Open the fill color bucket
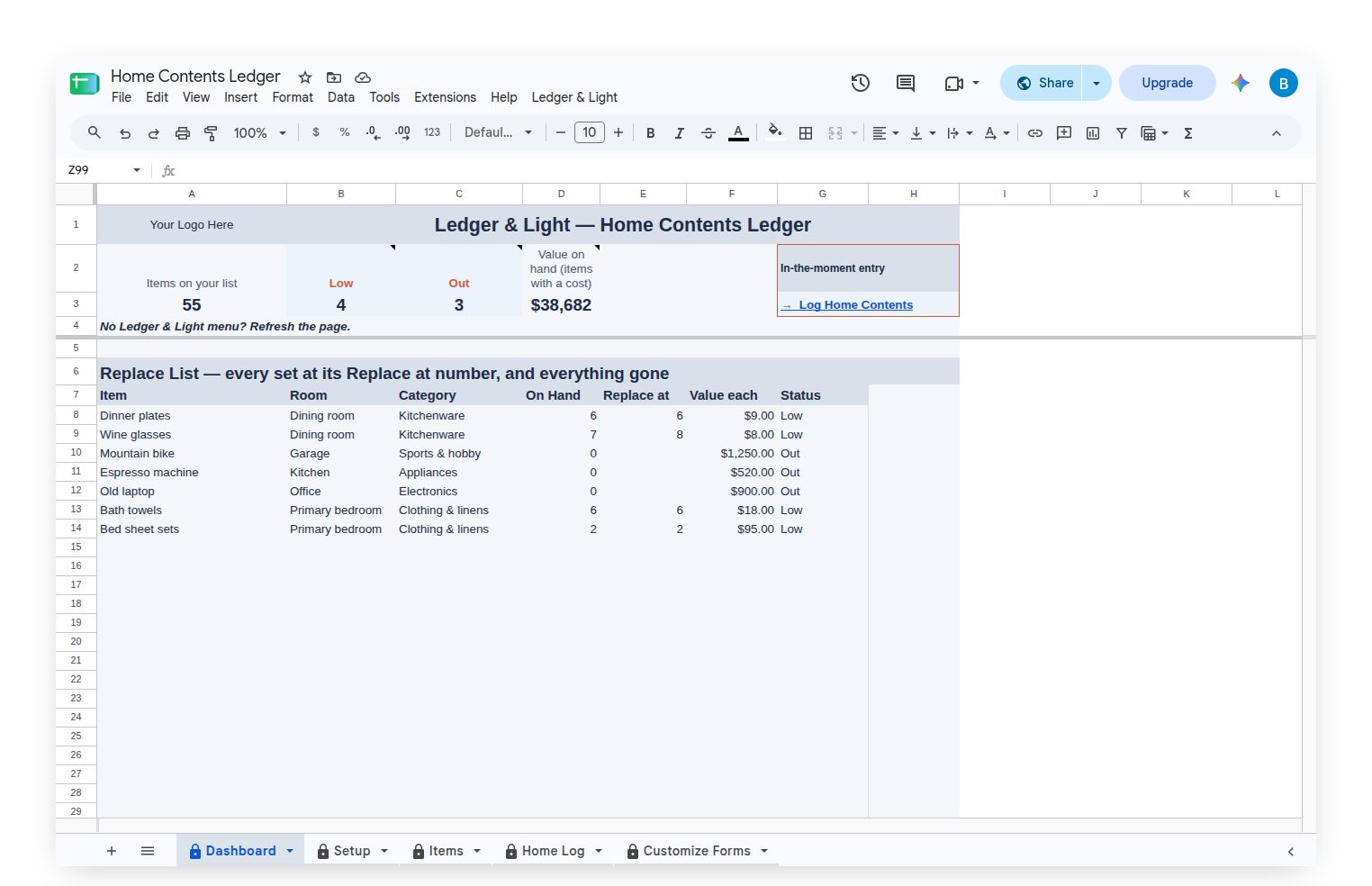This screenshot has width=1372, height=886. point(774,132)
